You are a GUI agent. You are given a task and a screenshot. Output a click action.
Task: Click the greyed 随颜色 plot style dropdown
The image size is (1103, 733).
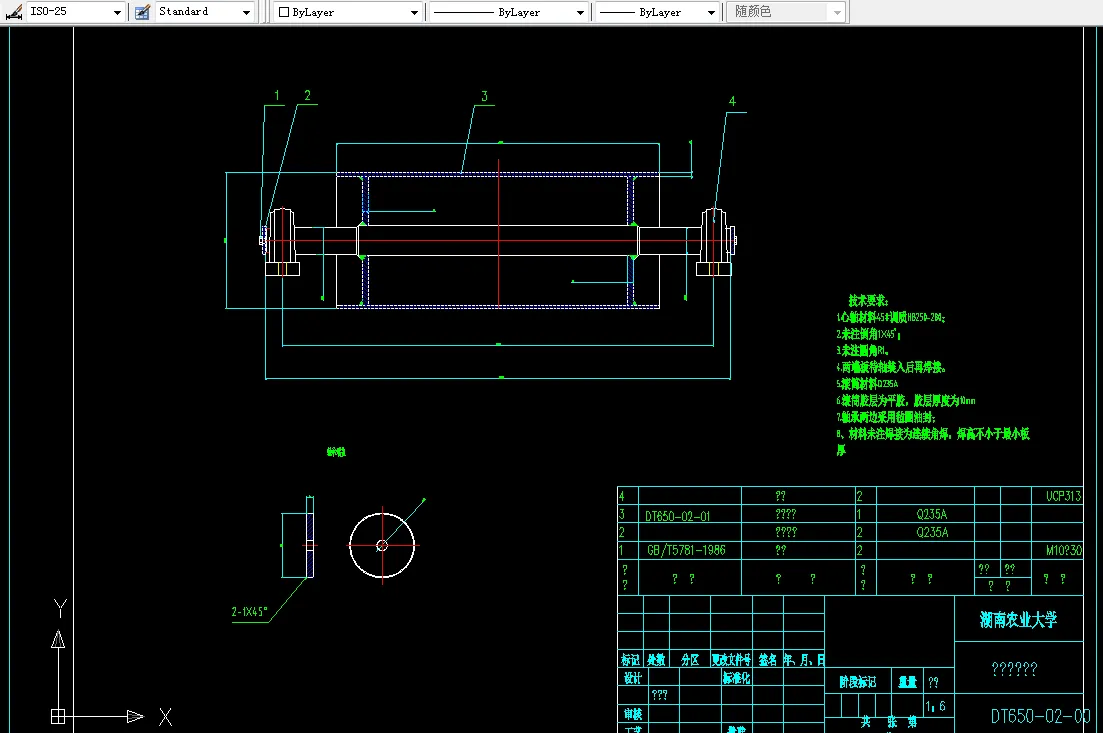coord(786,12)
